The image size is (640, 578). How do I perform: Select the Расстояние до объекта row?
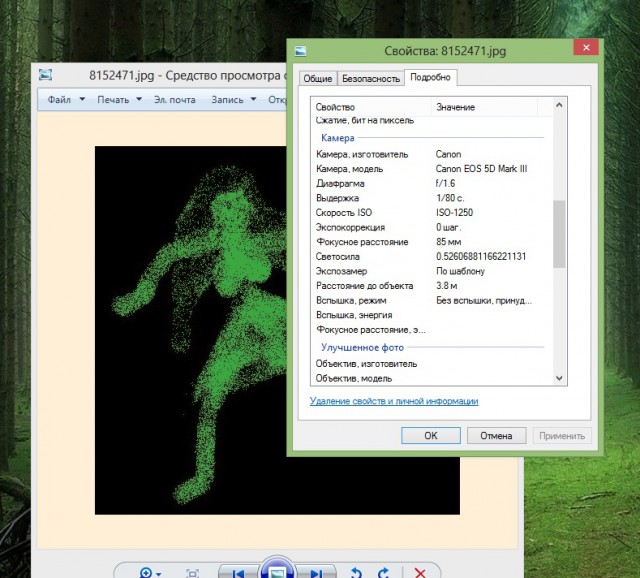(432, 286)
